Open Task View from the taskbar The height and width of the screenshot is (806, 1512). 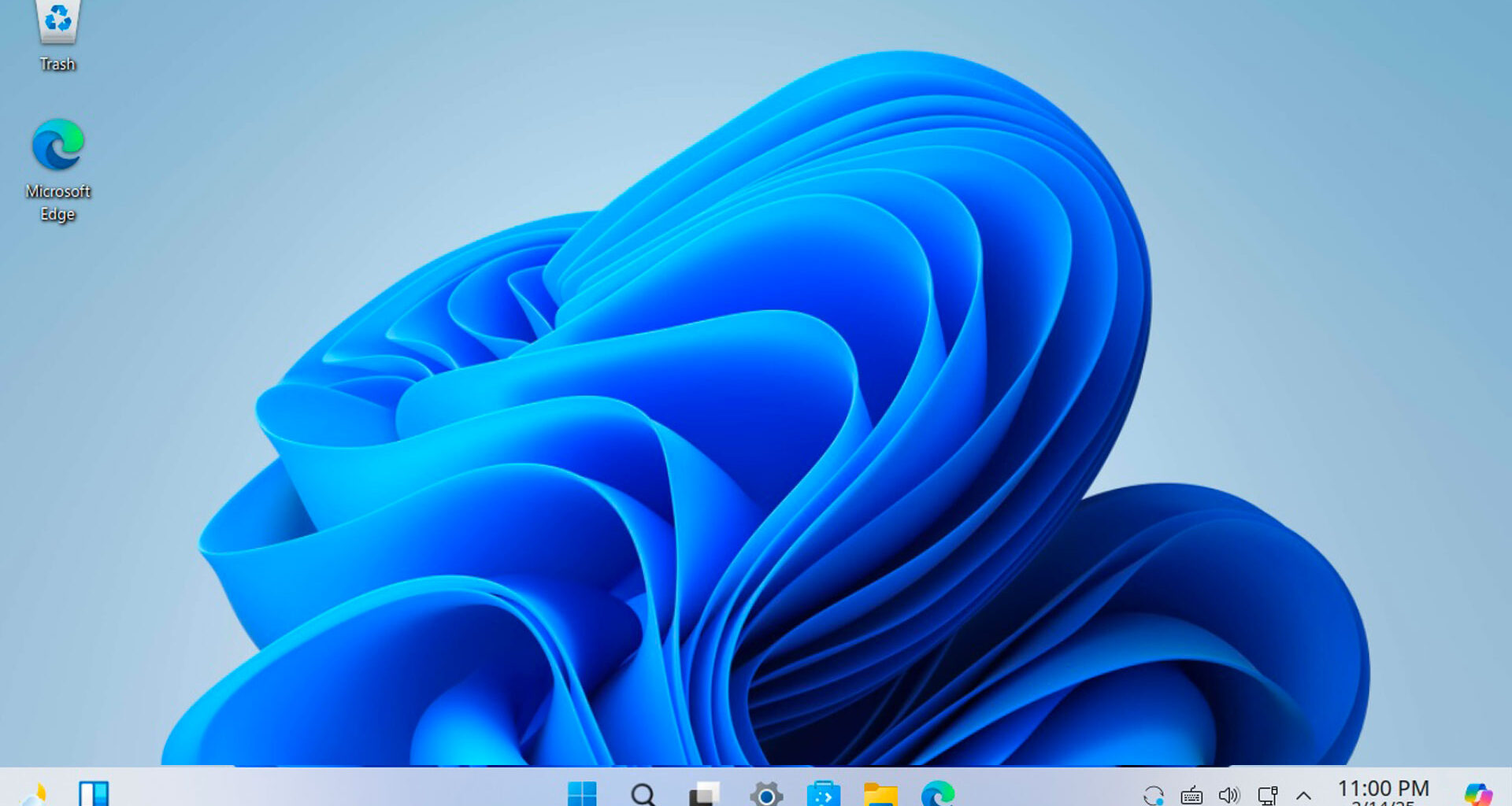(704, 794)
